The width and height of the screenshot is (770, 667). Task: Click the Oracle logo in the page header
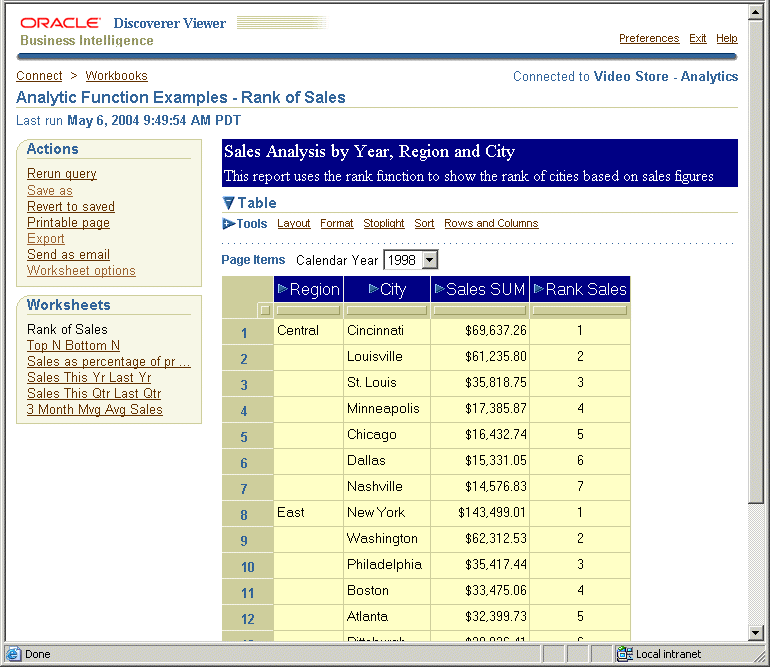coord(60,22)
